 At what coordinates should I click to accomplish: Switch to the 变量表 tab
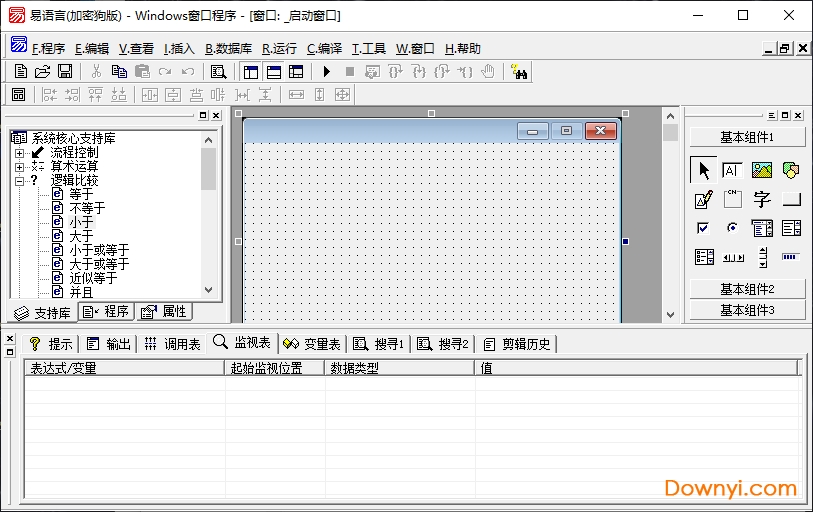(x=312, y=343)
